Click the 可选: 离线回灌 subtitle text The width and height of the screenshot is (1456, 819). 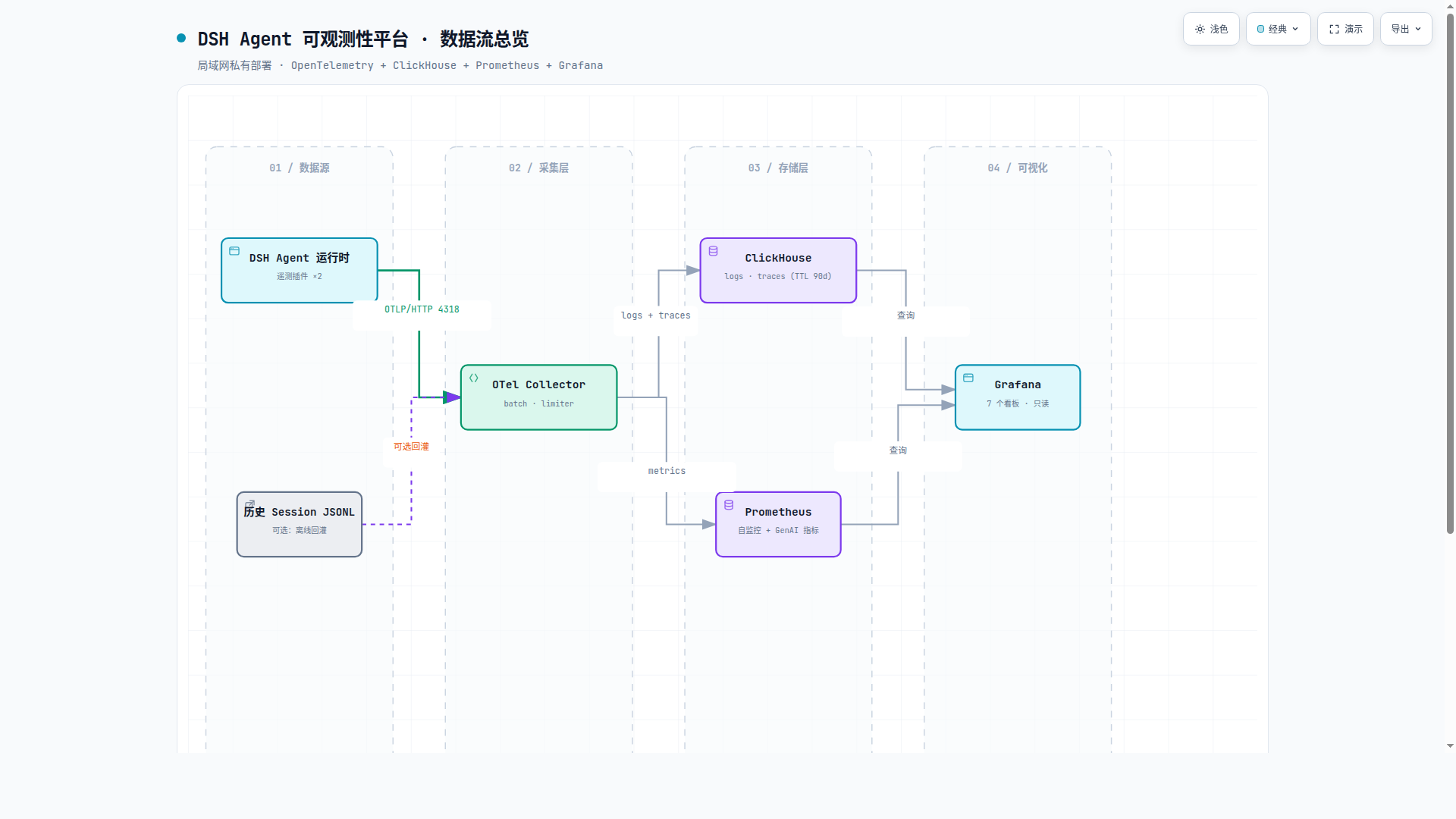point(300,531)
